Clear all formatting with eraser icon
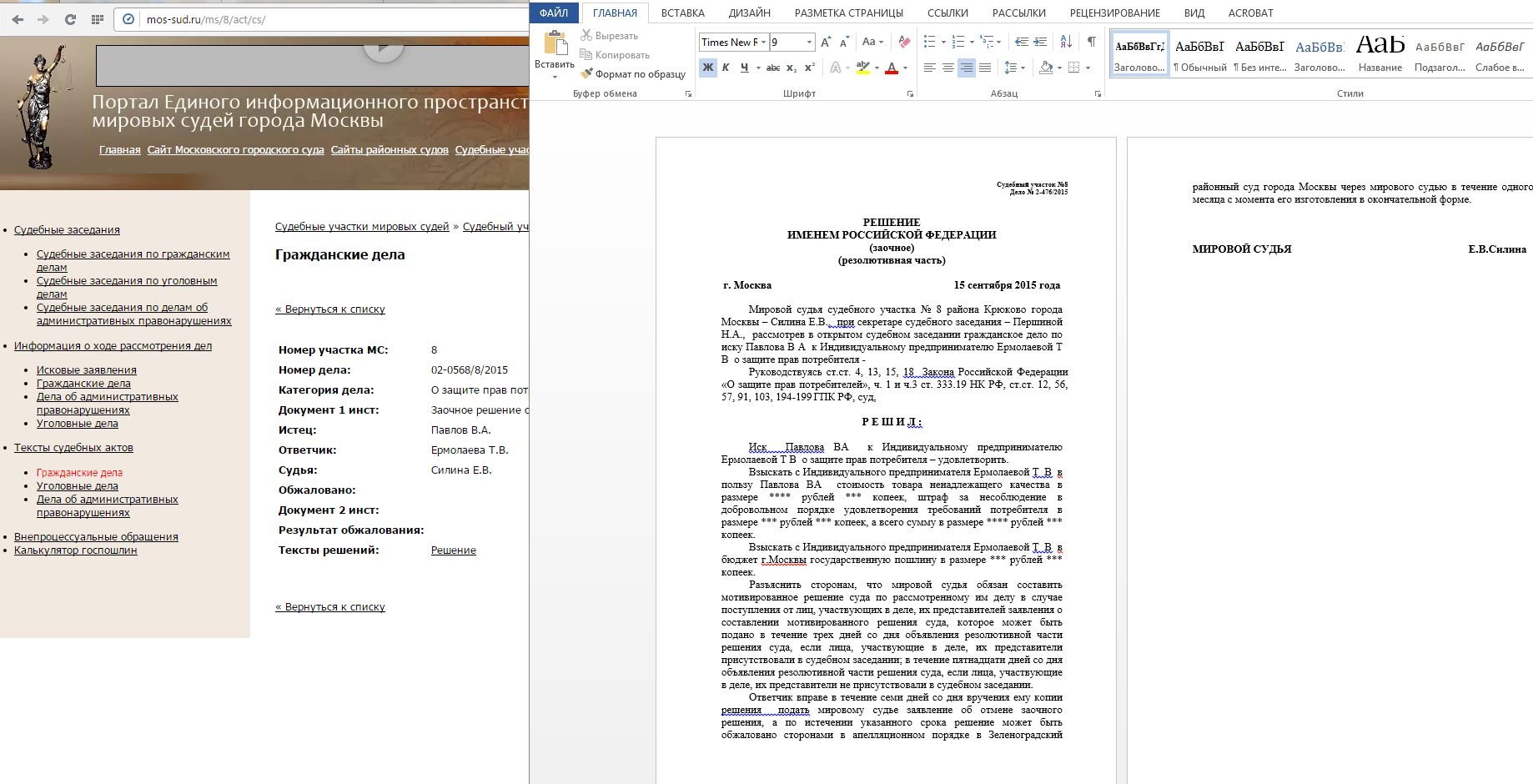Viewport: 1533px width, 784px height. (905, 42)
